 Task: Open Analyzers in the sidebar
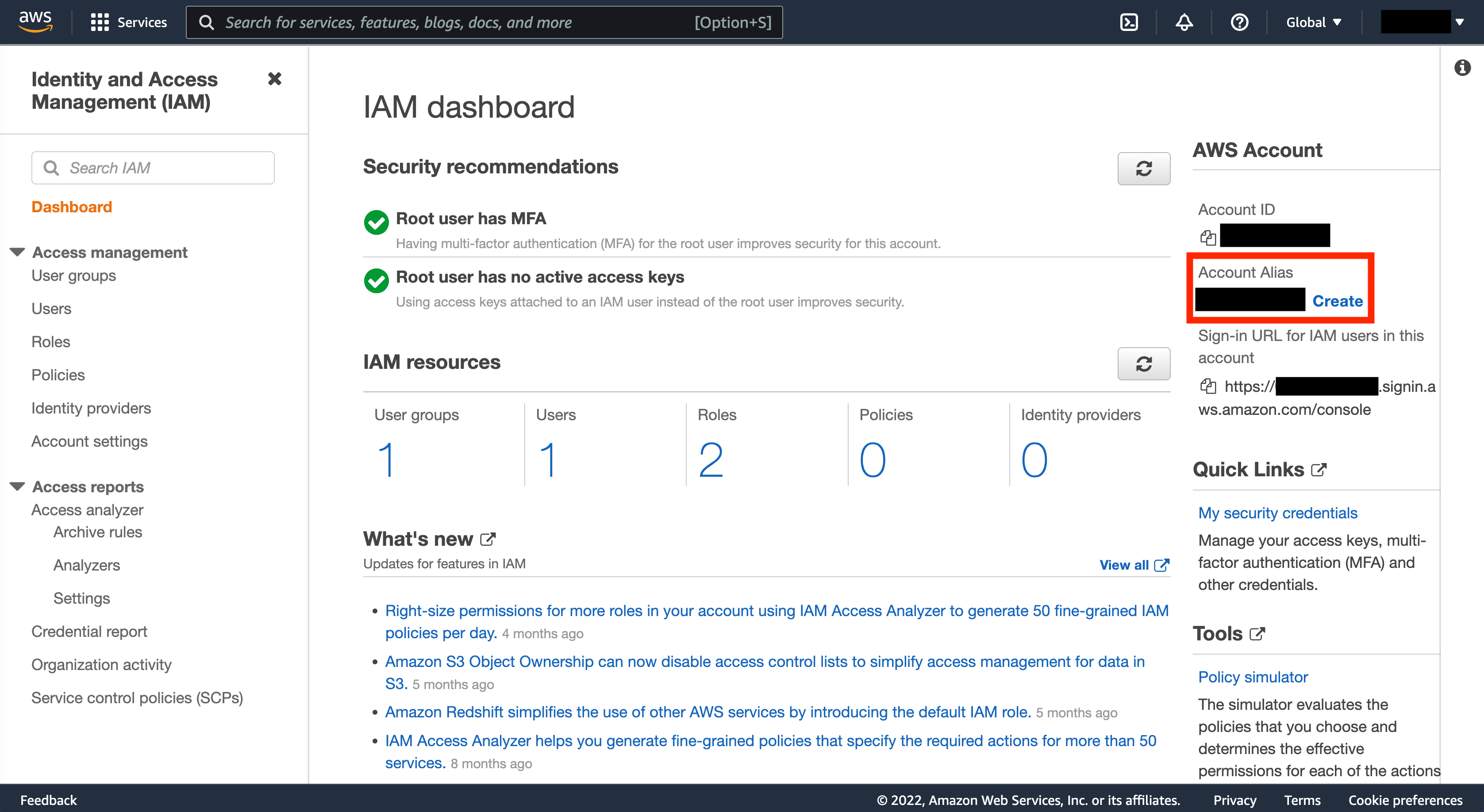point(86,566)
